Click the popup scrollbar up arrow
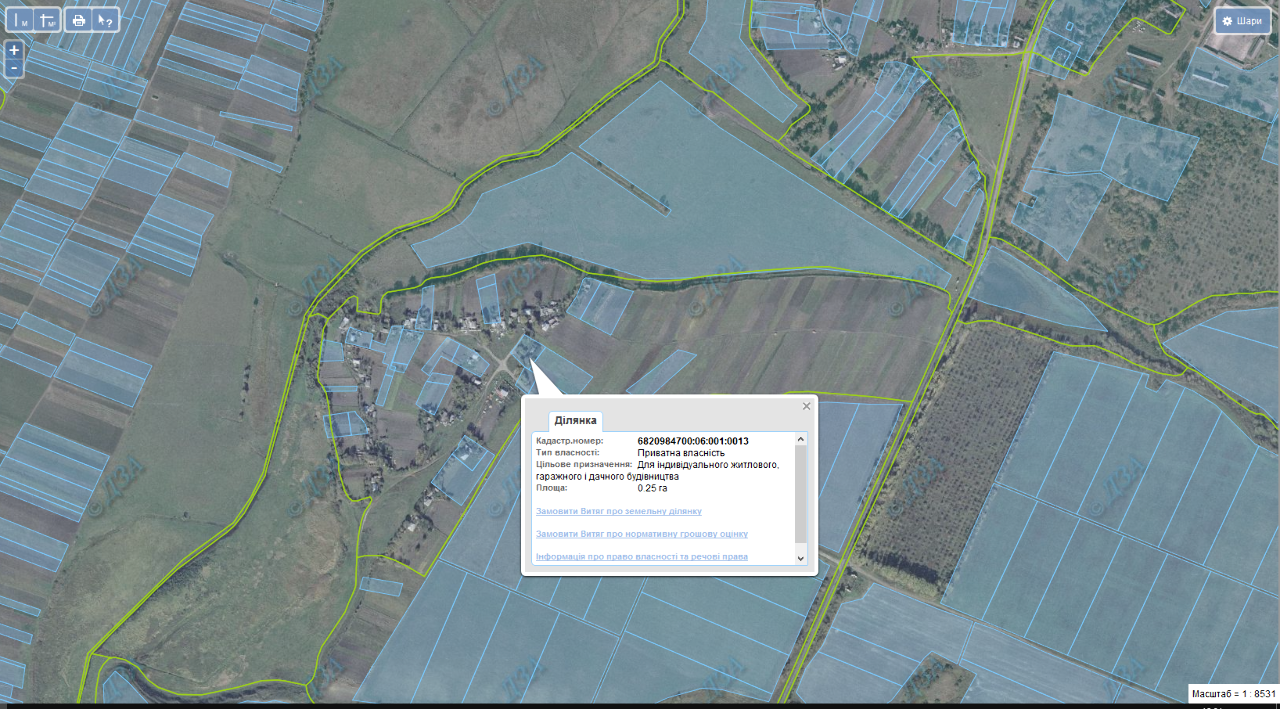The width and height of the screenshot is (1280, 709). tap(800, 439)
